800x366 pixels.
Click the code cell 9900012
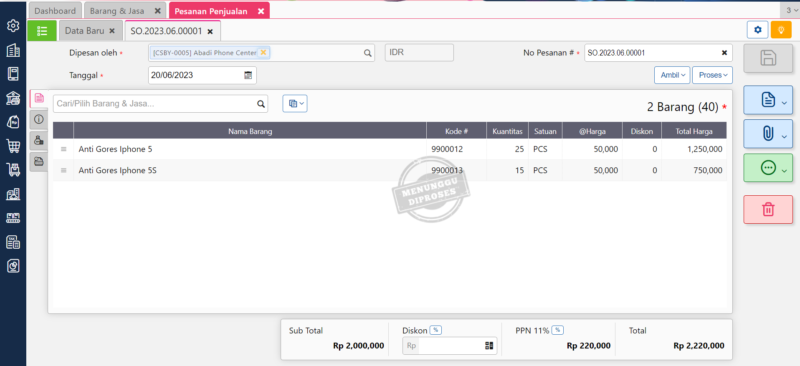tap(447, 149)
